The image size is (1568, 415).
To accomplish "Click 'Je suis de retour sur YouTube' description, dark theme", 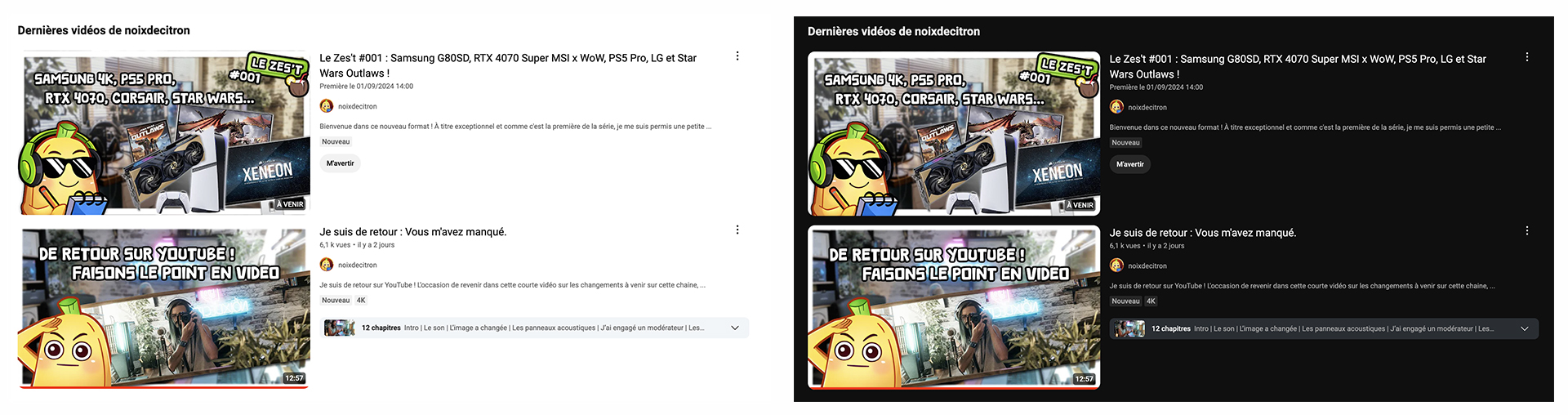I will (x=1303, y=286).
